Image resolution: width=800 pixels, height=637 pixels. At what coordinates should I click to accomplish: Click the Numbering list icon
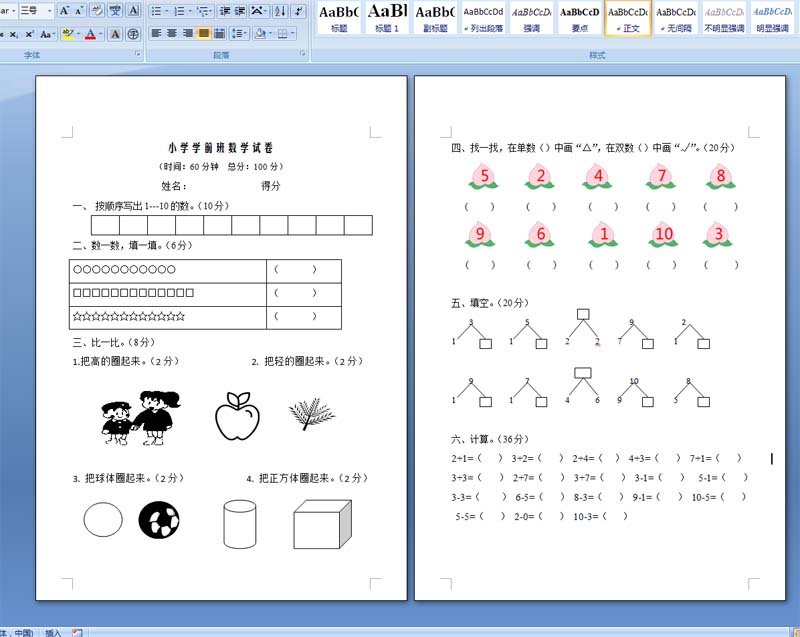[179, 11]
